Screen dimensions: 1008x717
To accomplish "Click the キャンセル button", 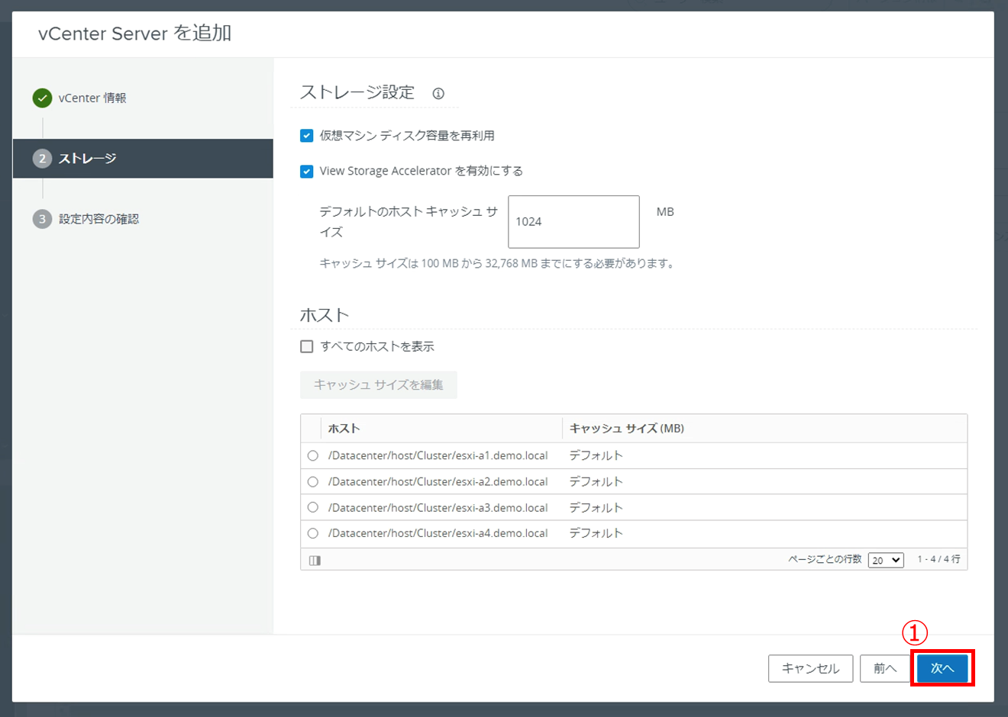I will (810, 668).
